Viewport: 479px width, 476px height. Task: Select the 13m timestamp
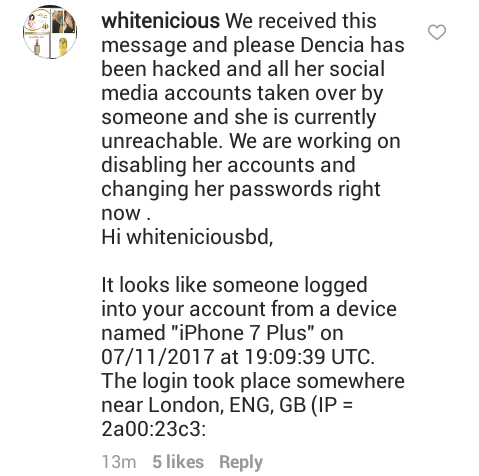point(119,462)
